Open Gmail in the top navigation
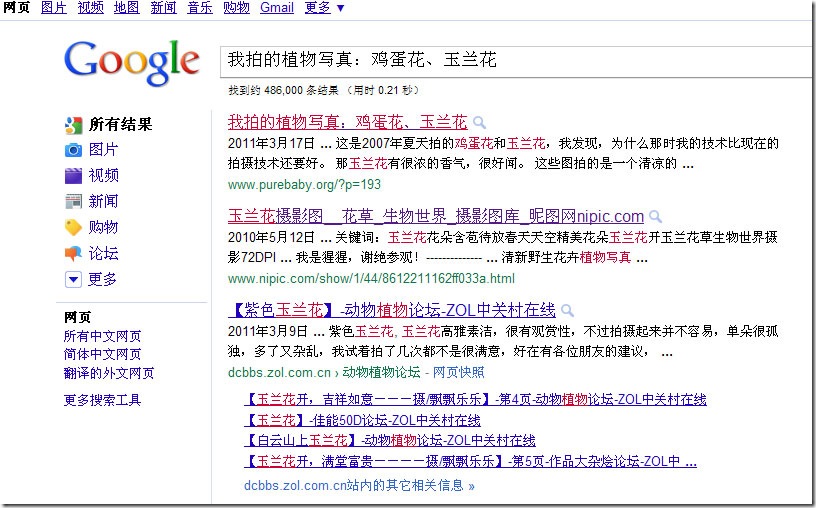 pos(277,8)
